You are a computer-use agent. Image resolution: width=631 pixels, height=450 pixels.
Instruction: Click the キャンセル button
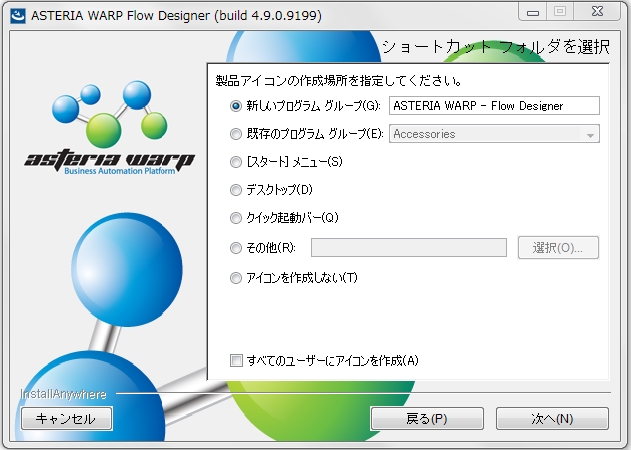pyautogui.click(x=66, y=419)
